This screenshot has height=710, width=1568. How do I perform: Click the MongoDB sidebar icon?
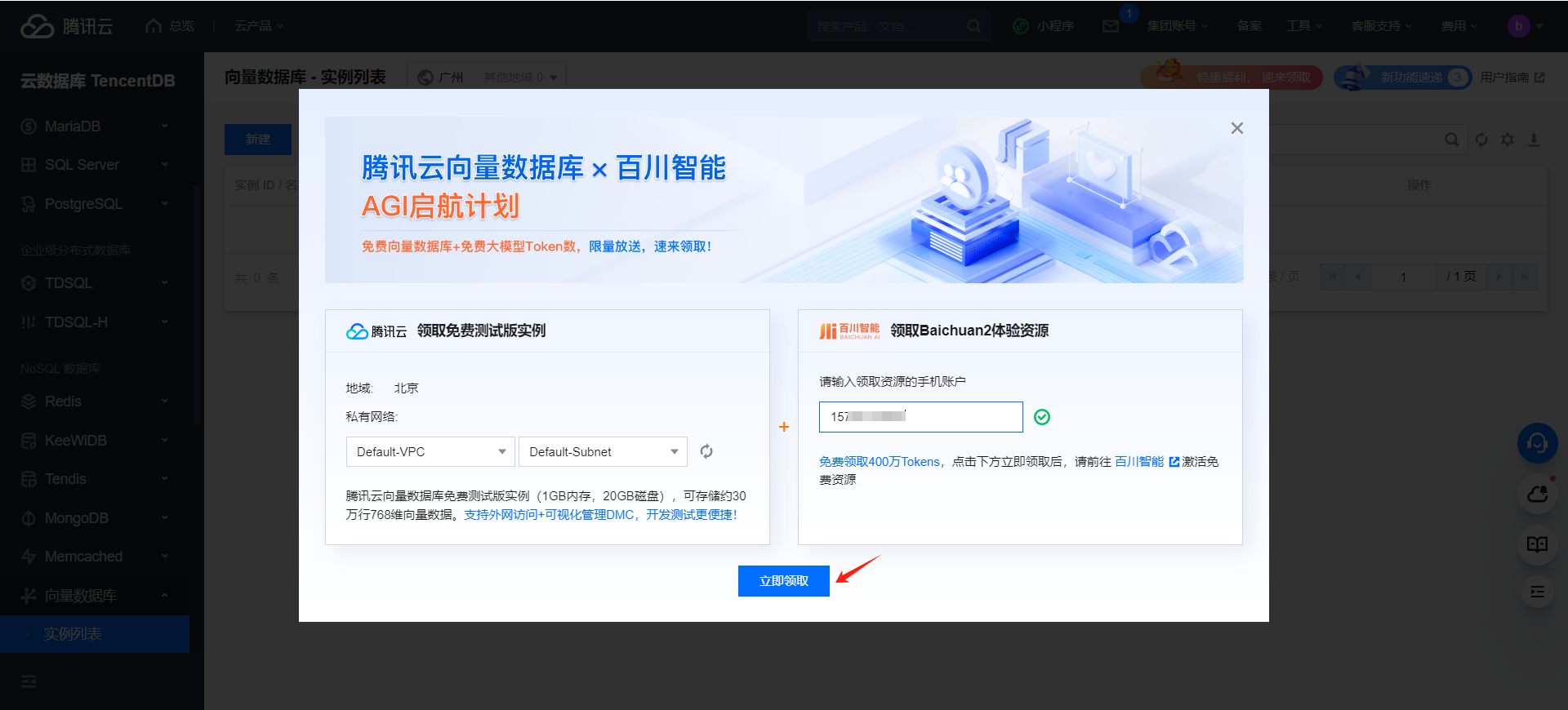pos(29,518)
